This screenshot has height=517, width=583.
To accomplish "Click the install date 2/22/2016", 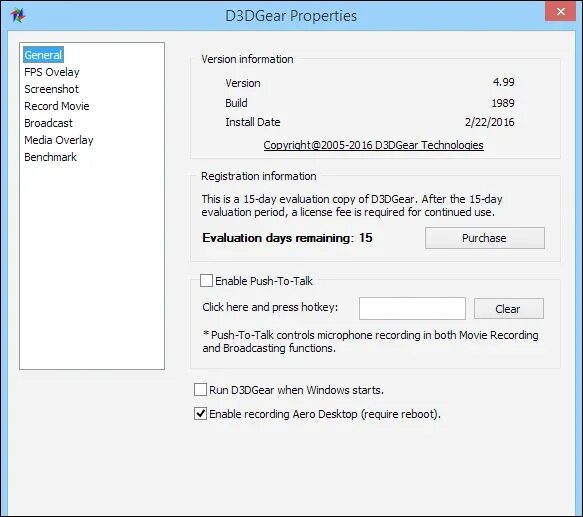I will click(x=489, y=122).
